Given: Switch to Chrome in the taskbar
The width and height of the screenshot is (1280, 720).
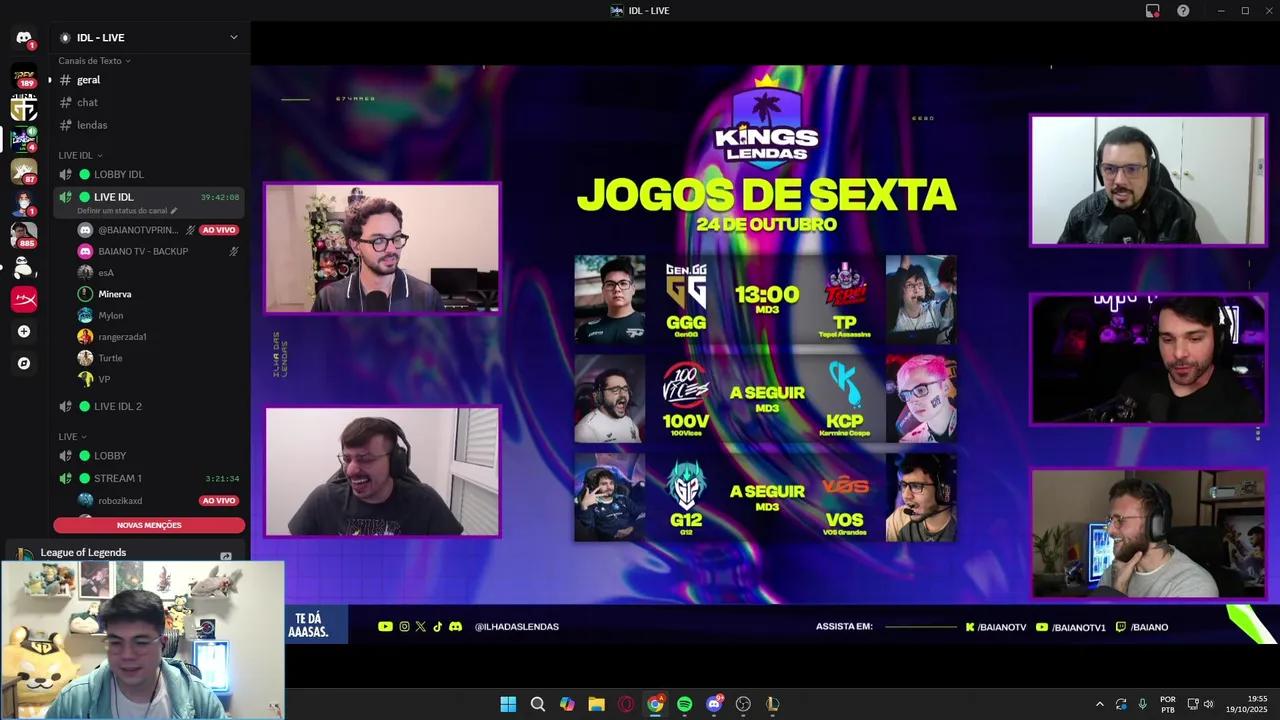Looking at the screenshot, I should pos(655,704).
